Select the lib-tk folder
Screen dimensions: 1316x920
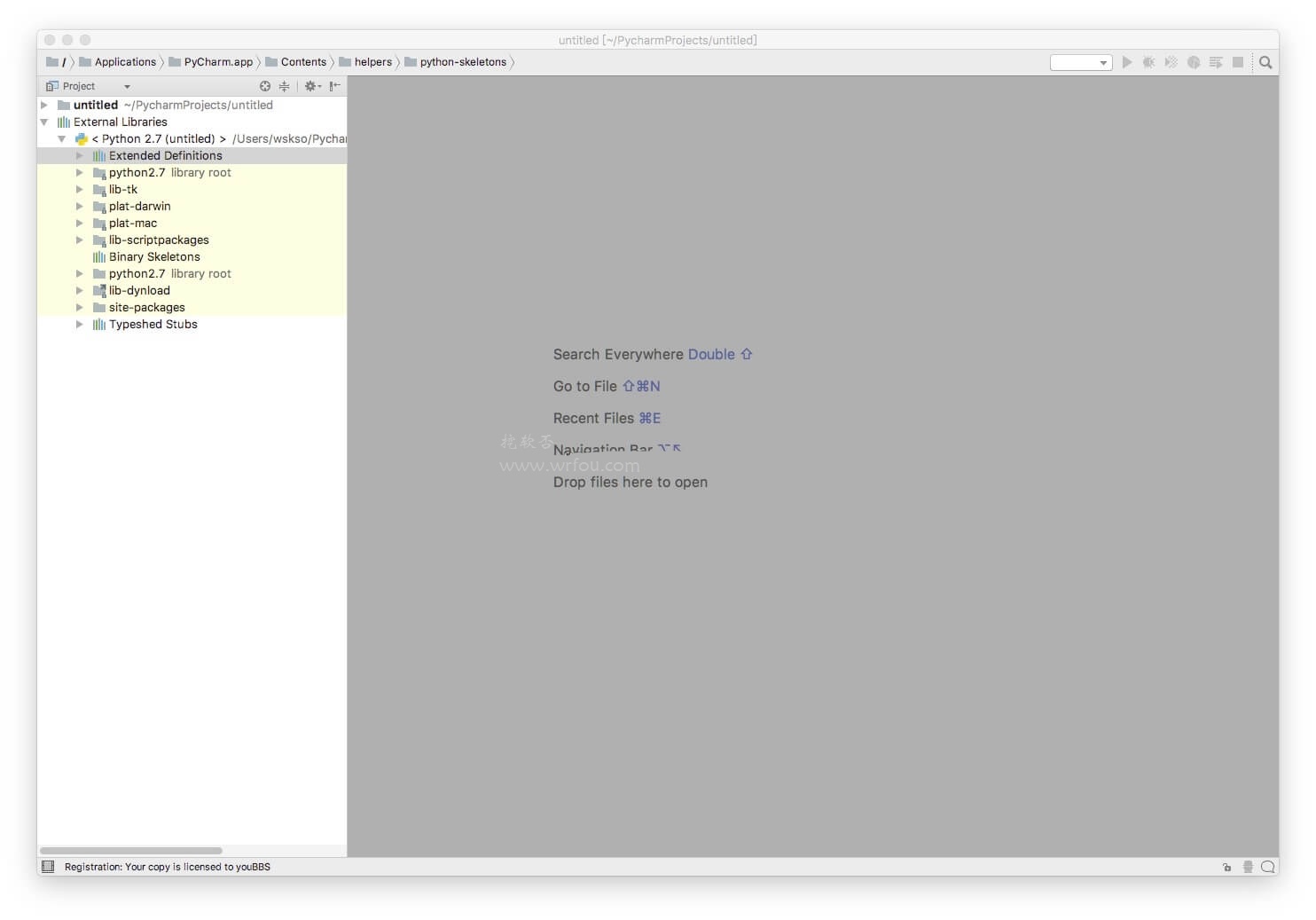pos(192,189)
